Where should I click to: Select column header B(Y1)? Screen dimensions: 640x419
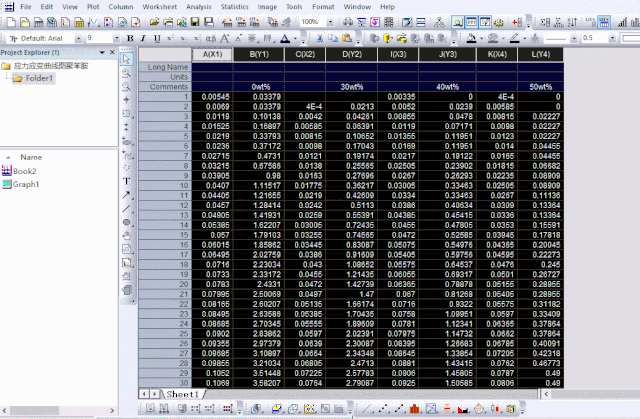(x=259, y=54)
